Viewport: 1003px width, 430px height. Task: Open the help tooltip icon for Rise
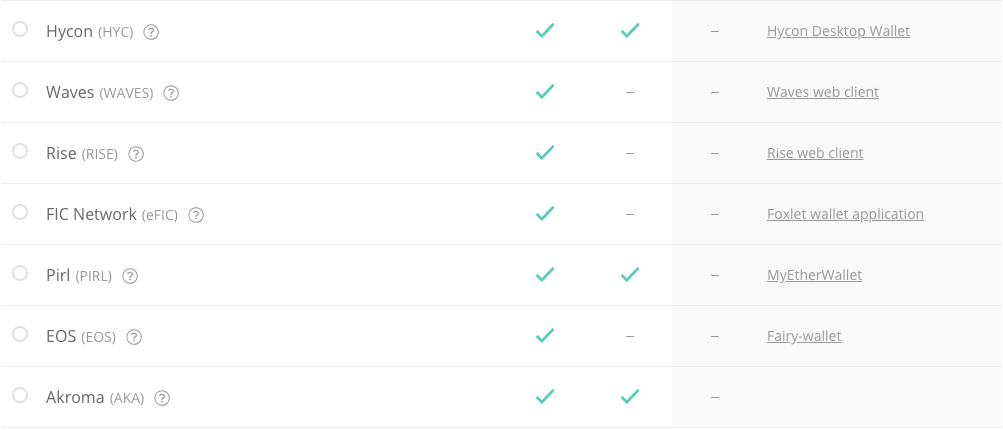[x=136, y=154]
